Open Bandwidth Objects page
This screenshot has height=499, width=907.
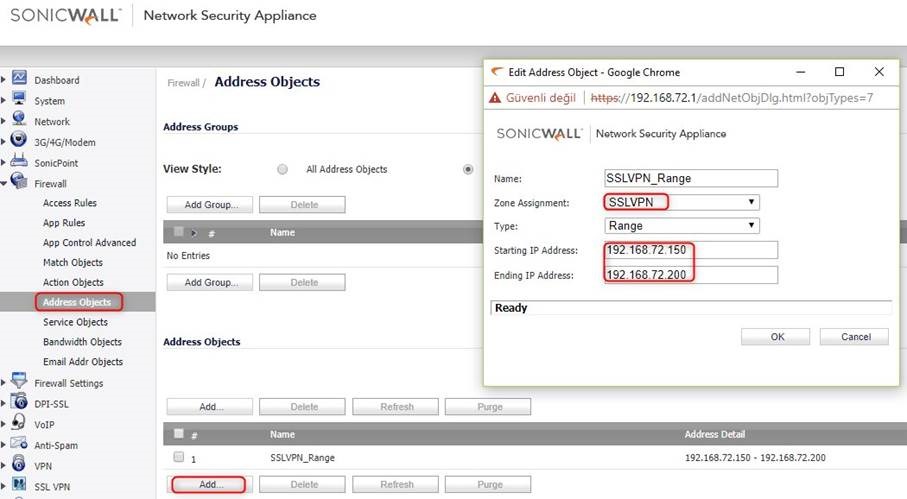click(x=82, y=342)
